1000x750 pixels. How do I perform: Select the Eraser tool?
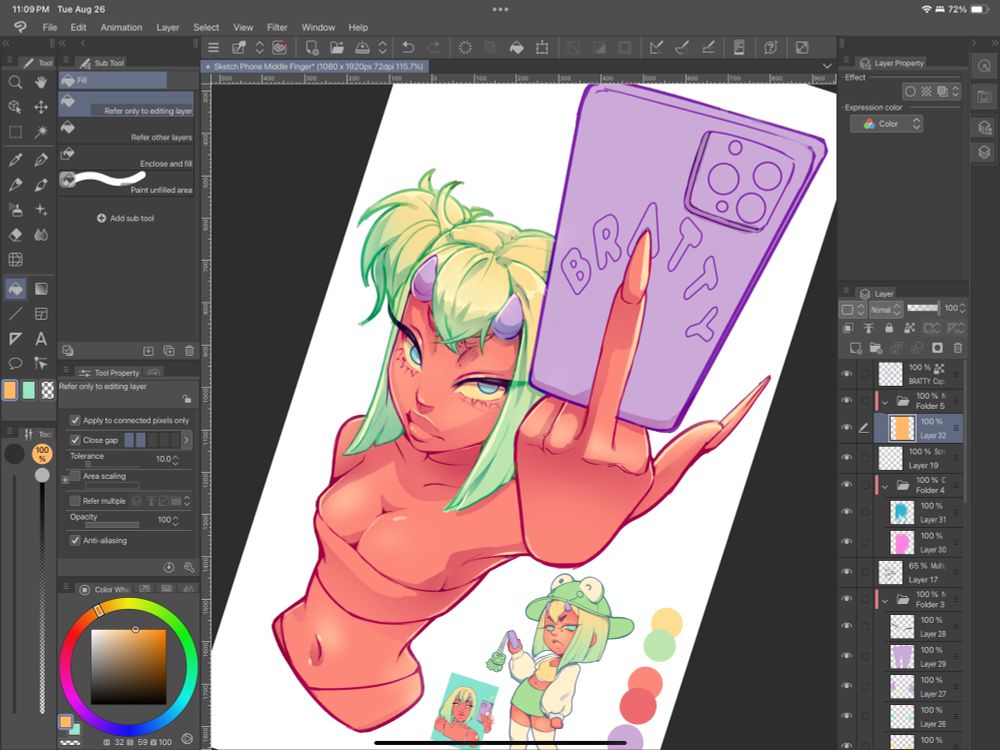(15, 235)
